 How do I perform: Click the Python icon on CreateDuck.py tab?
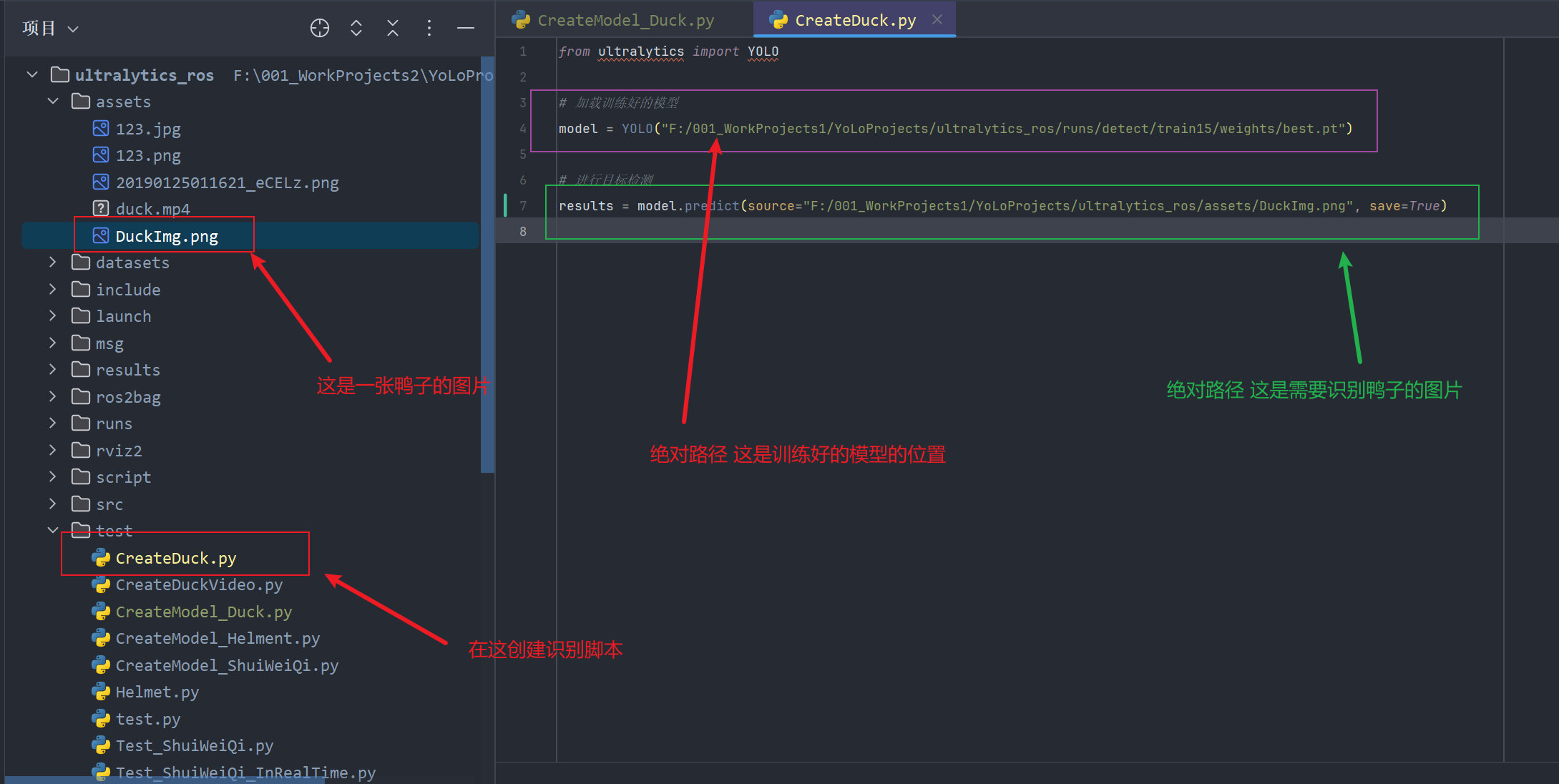tap(778, 19)
